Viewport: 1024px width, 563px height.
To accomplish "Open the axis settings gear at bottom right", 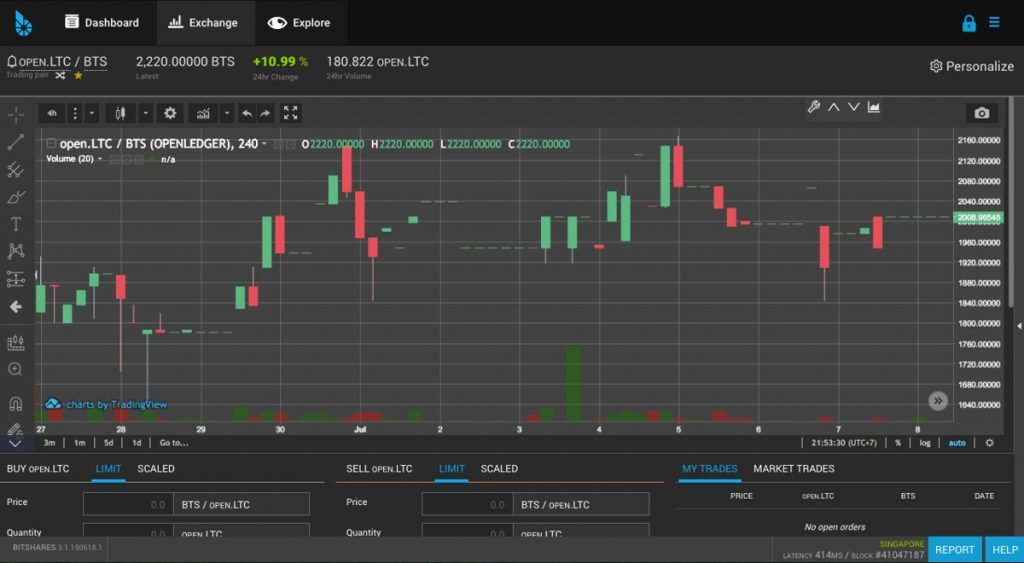I will click(x=989, y=443).
